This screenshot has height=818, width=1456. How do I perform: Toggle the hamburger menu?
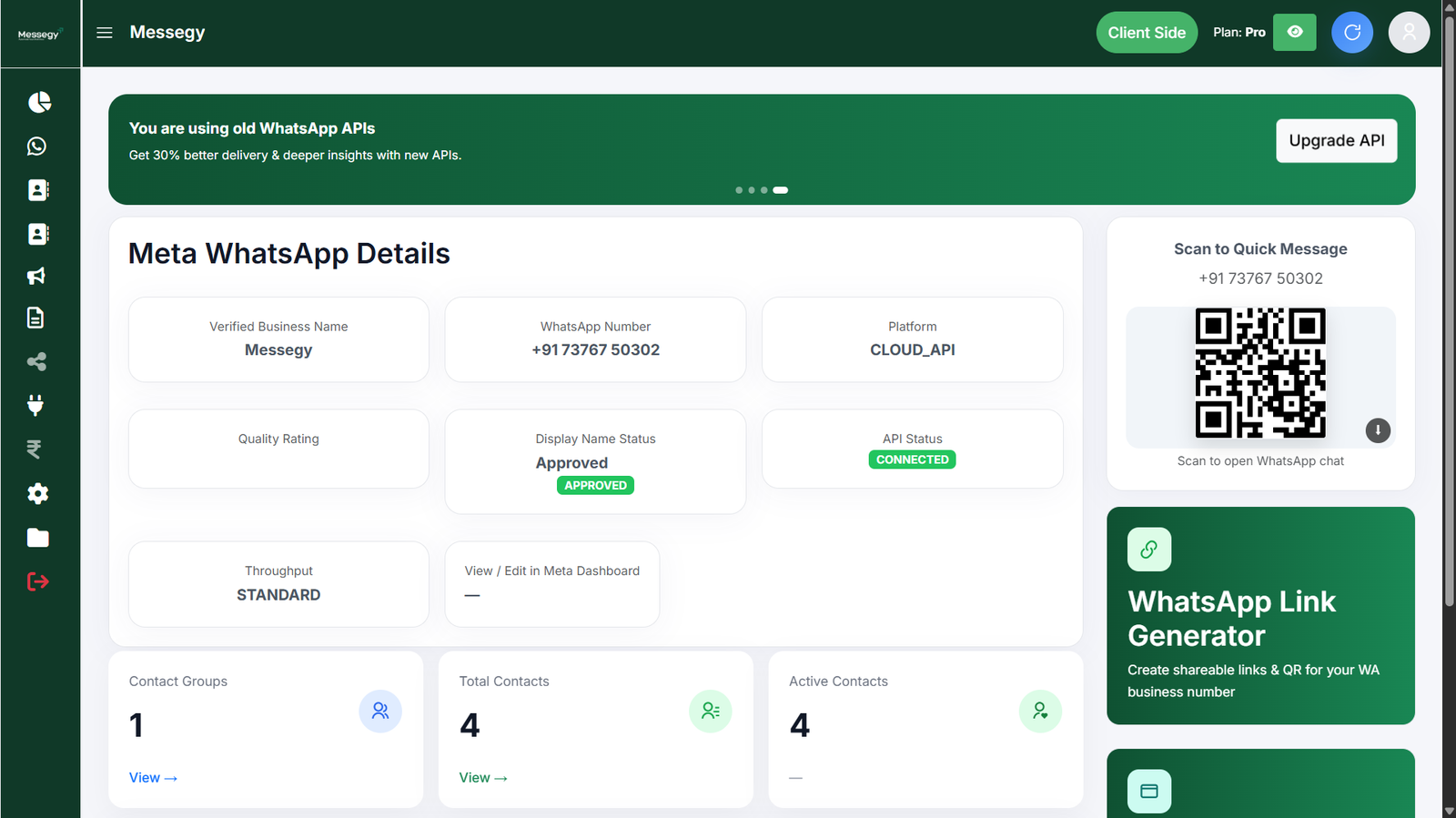click(105, 33)
